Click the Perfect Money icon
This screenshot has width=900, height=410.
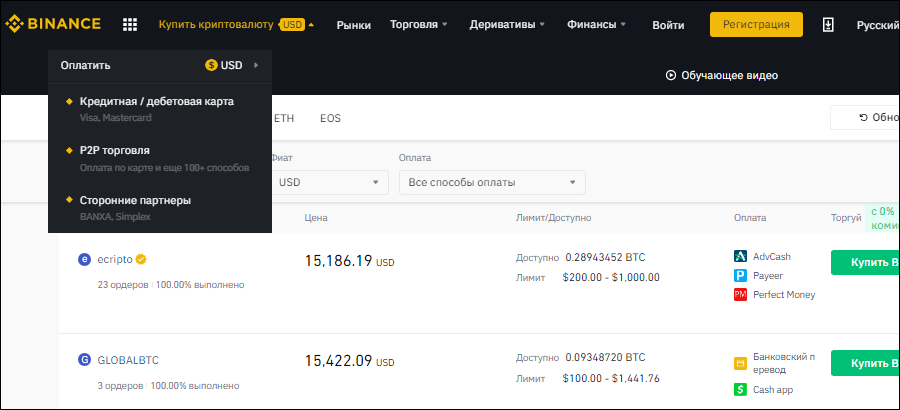tap(741, 294)
